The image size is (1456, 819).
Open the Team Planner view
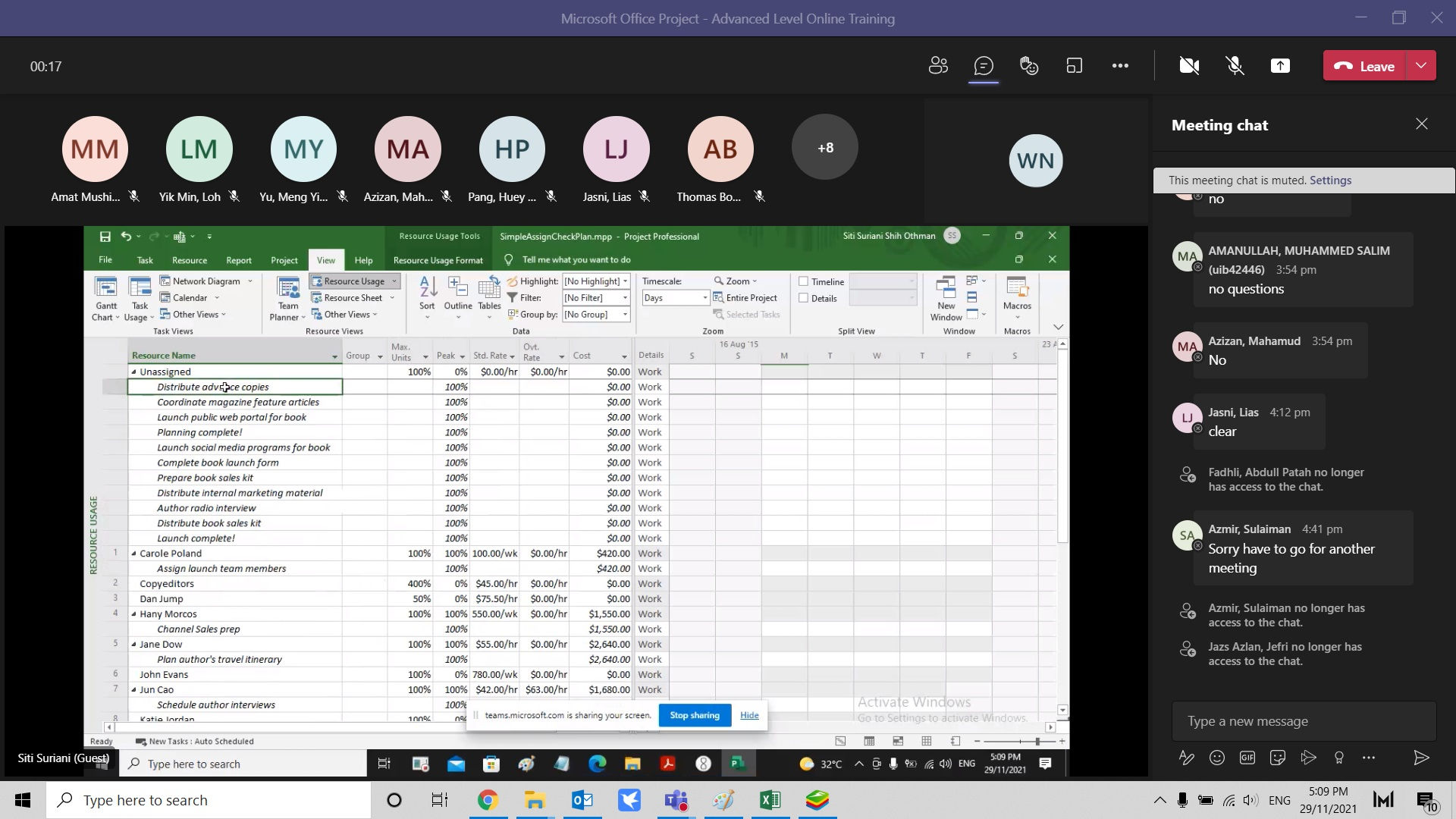click(287, 298)
